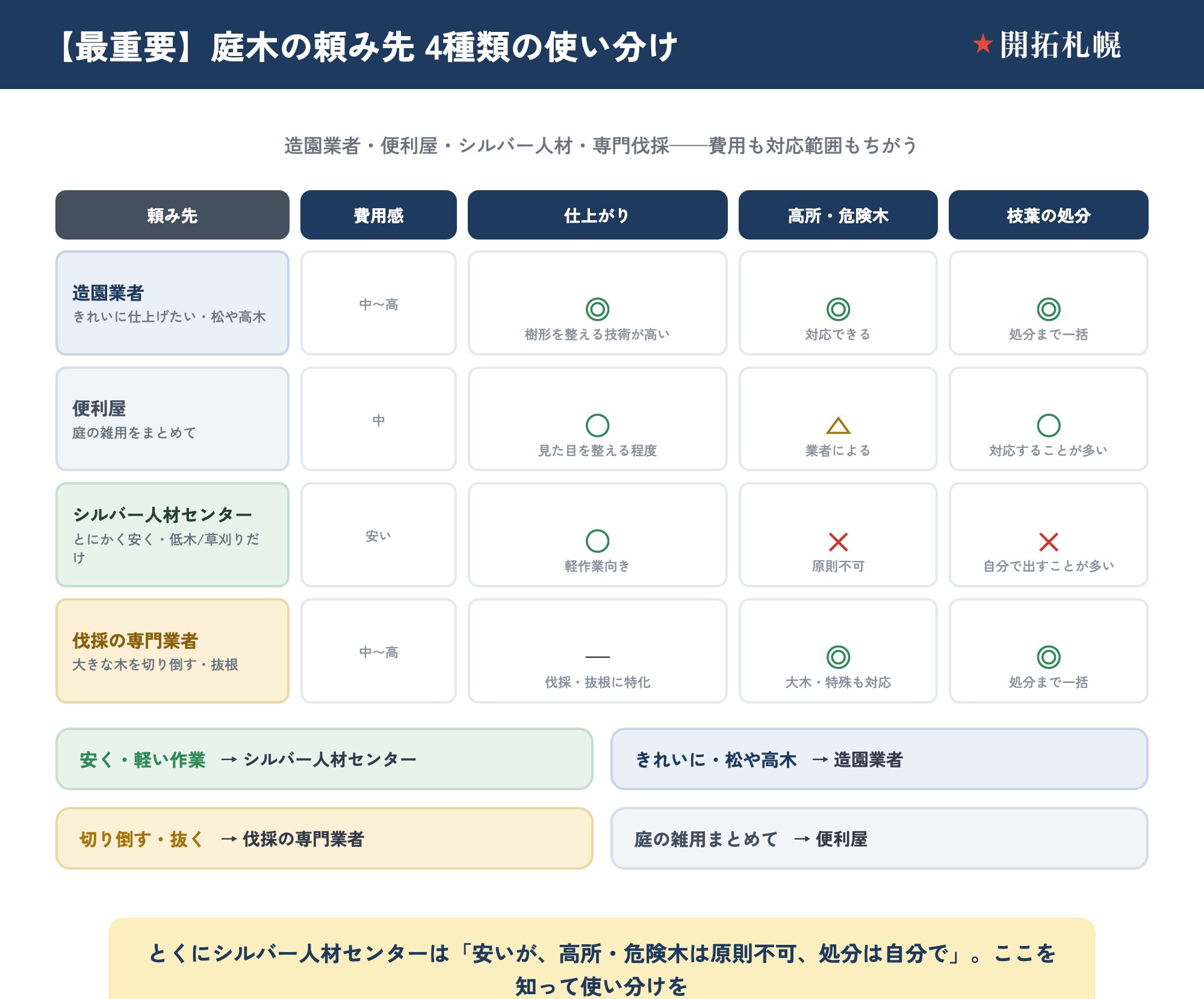Click the 安い cost cell
The width and height of the screenshot is (1204, 999).
click(x=378, y=534)
